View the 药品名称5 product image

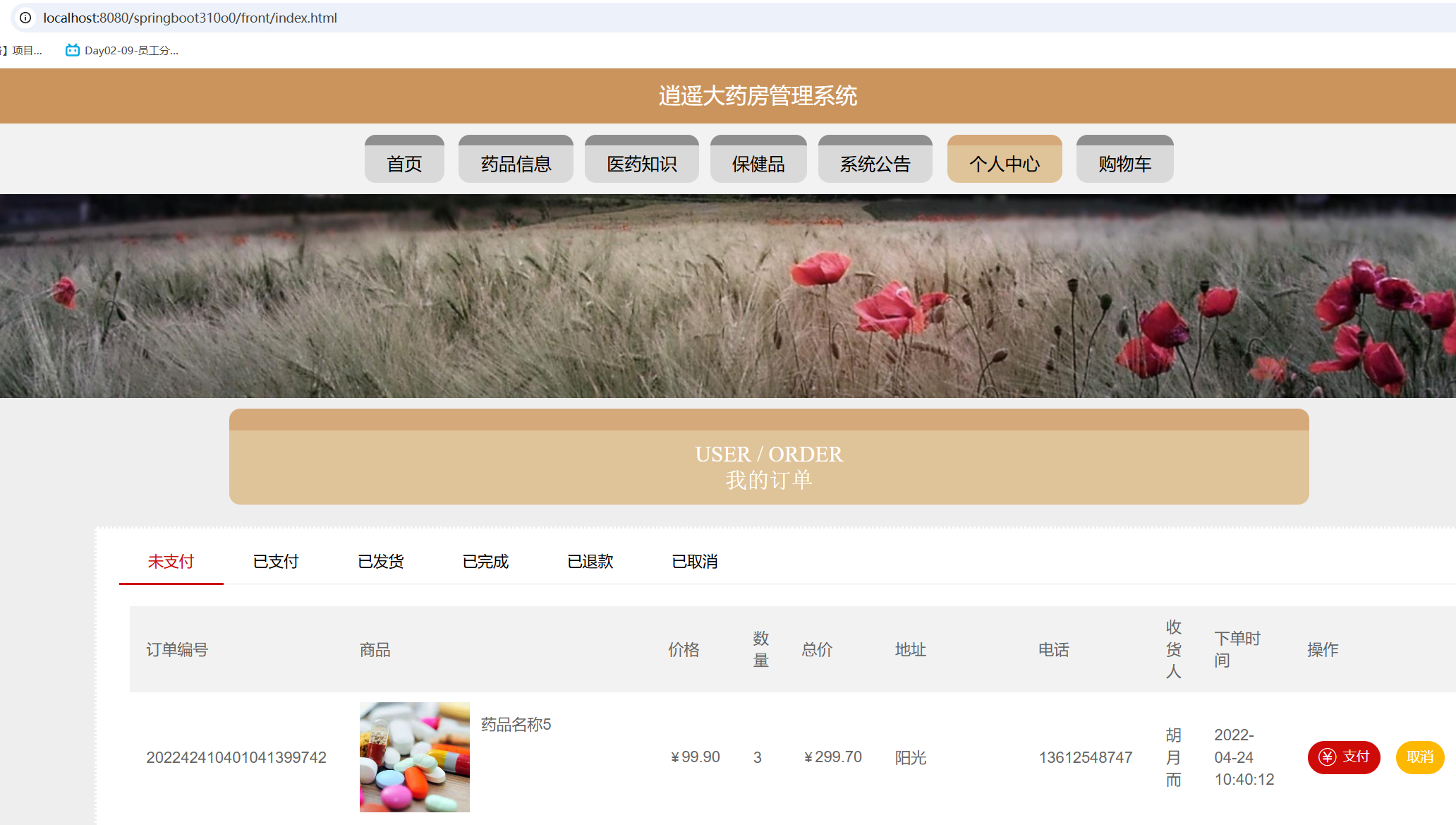tap(414, 757)
